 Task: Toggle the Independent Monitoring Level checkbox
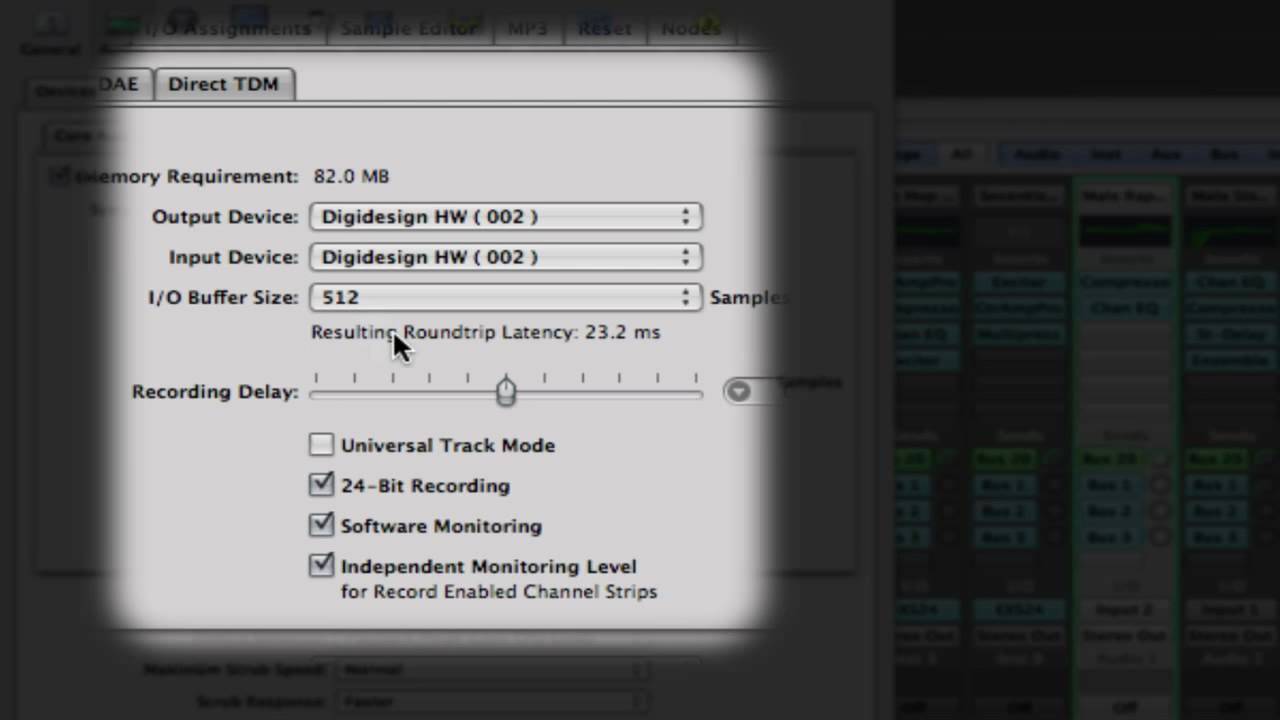(x=321, y=565)
